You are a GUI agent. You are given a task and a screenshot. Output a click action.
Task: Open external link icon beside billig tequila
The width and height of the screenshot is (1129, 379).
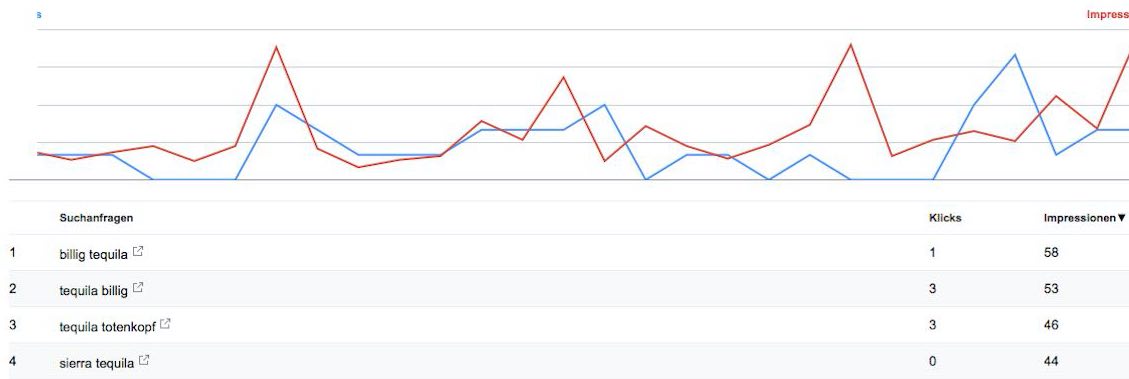tap(138, 251)
